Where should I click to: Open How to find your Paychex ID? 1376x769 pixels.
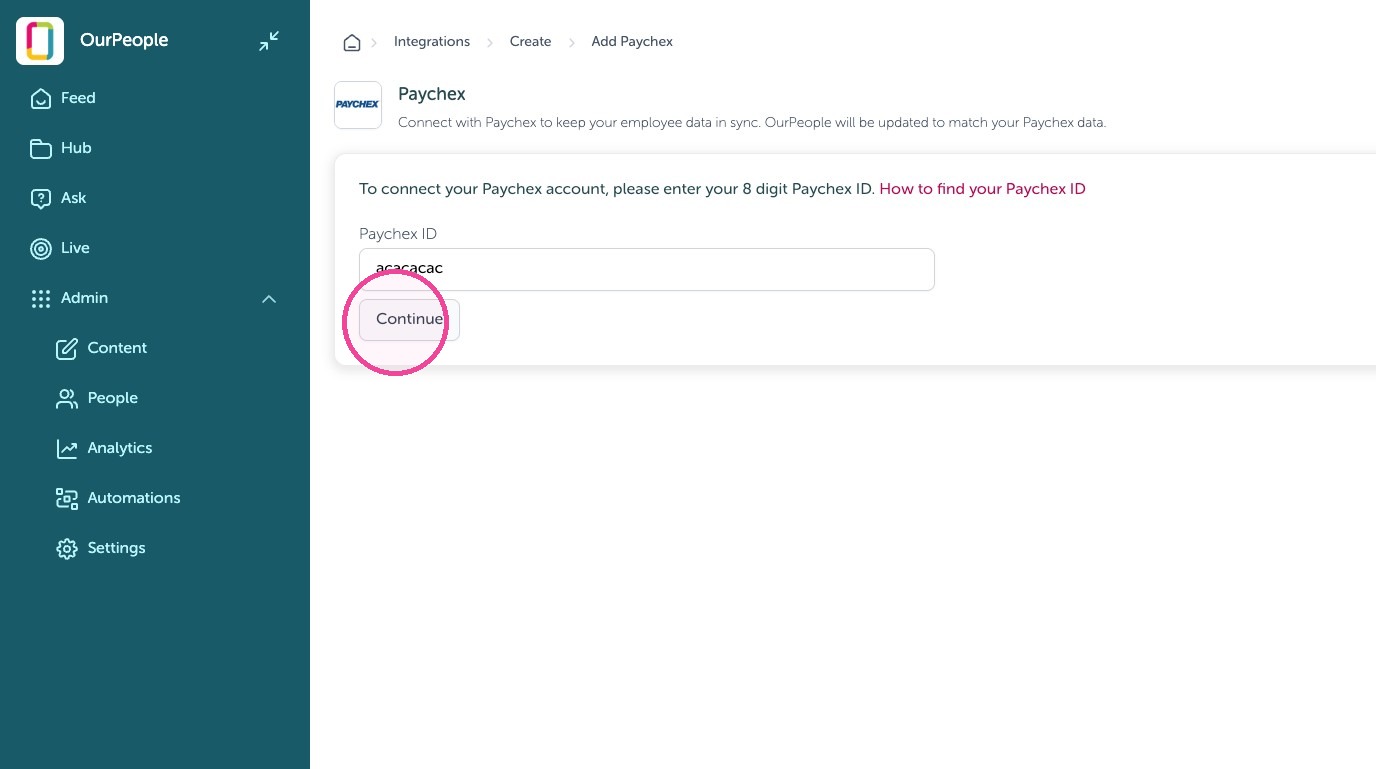[x=982, y=188]
